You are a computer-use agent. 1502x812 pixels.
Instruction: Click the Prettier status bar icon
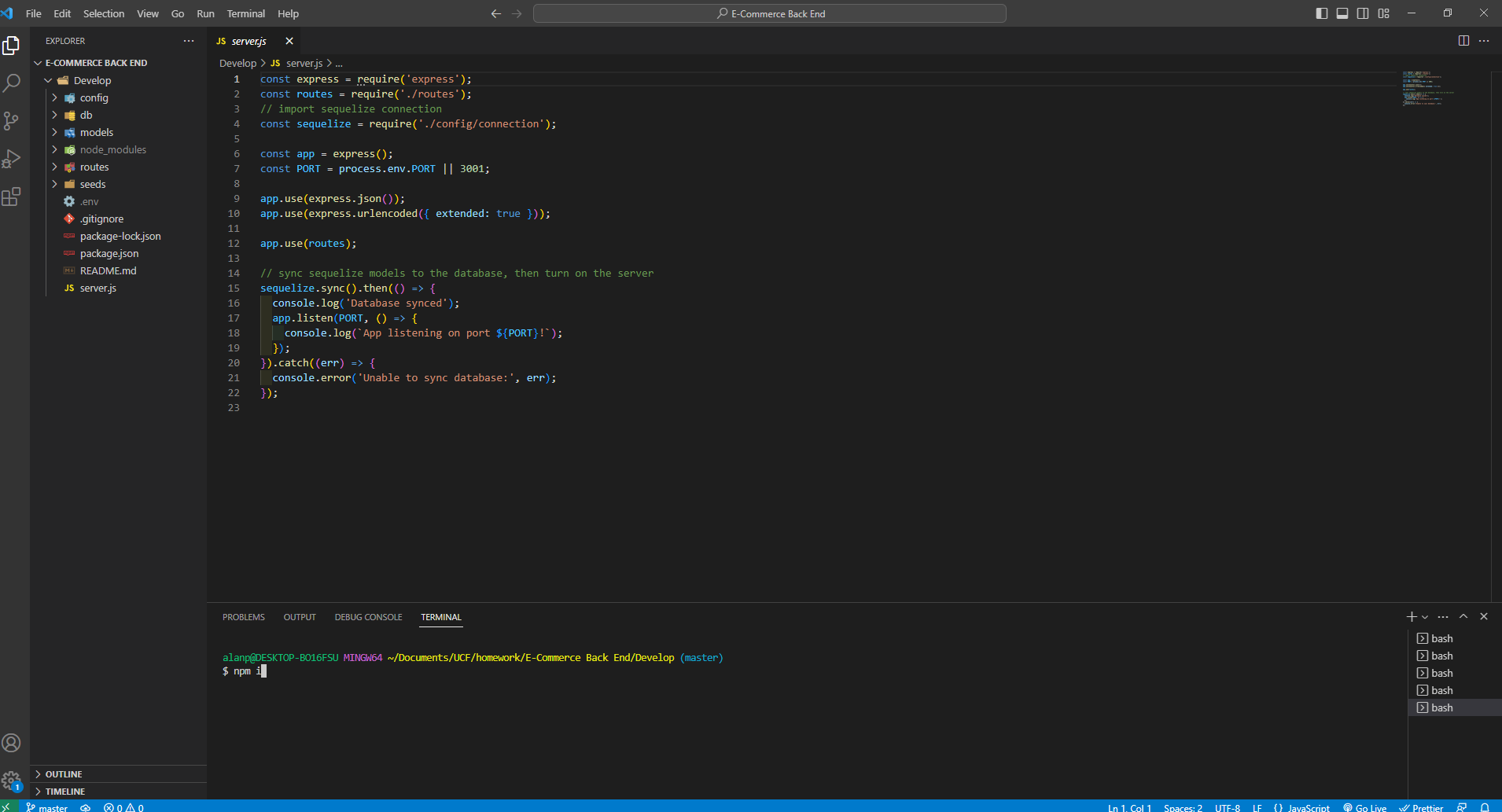pos(1423,807)
